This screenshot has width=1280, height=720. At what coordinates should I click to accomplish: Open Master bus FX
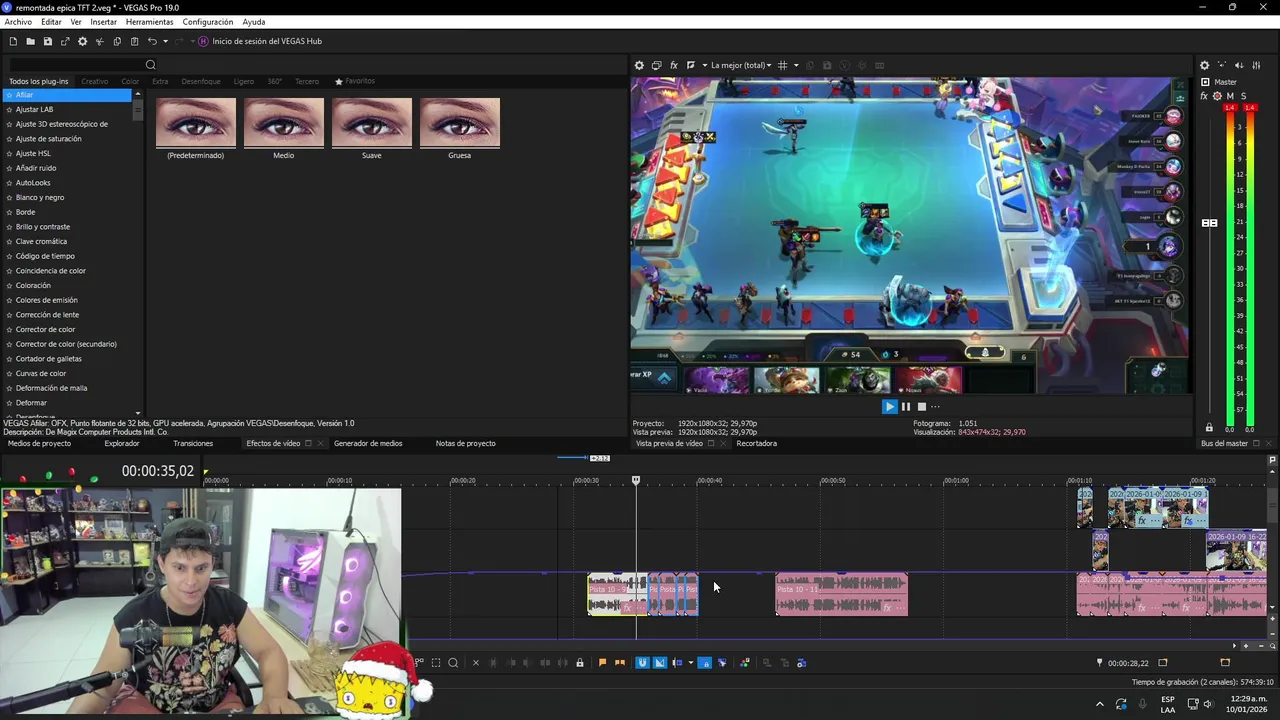pos(1204,96)
